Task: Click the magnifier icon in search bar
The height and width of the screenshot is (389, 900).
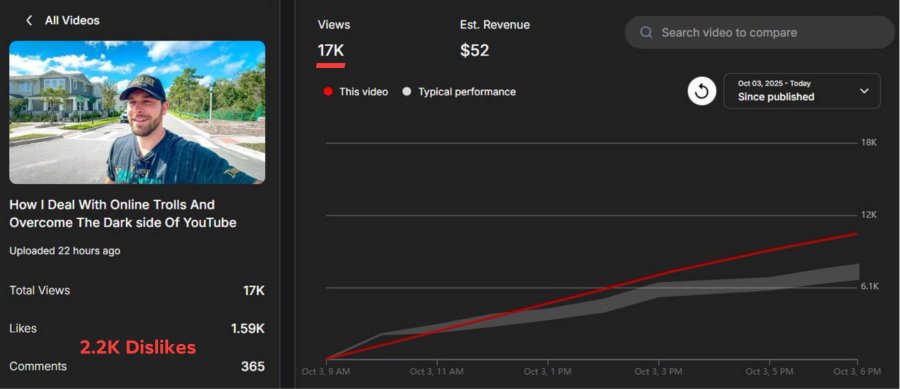Action: 646,33
